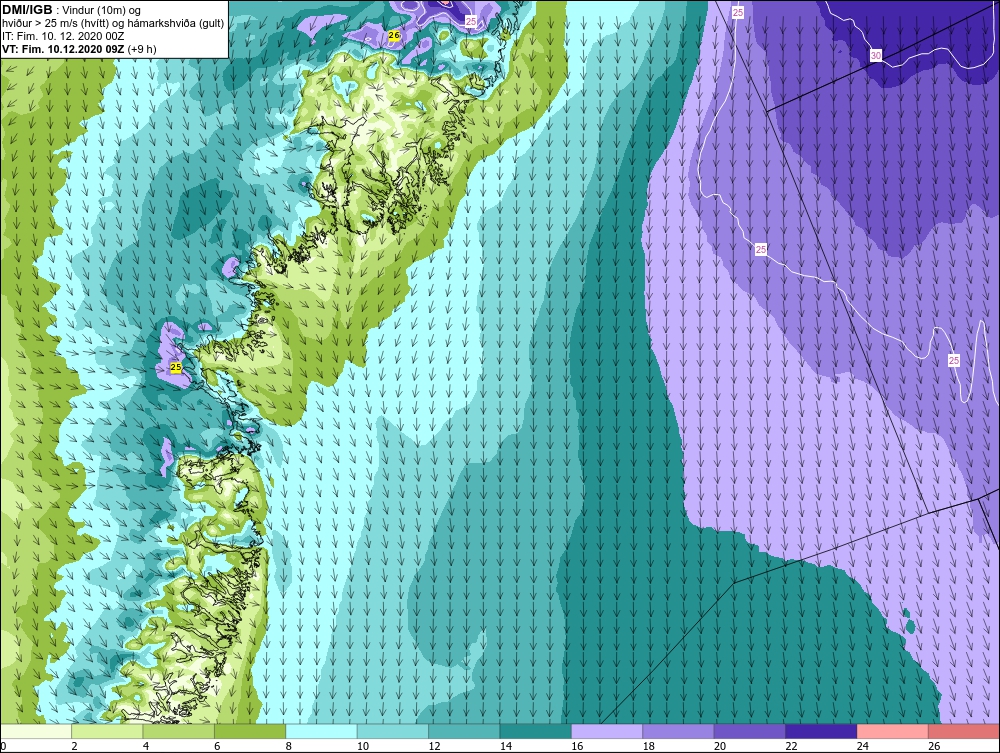Click the 16–18 m/s lavender legend swatch

click(x=607, y=731)
